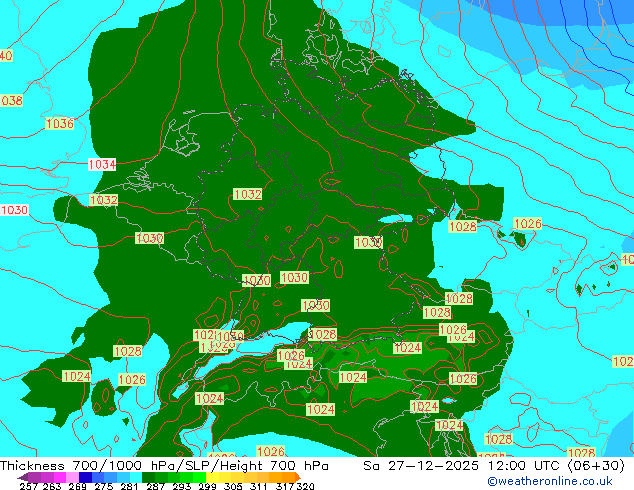Select the darkest green legend swatch
The height and width of the screenshot is (490, 634).
(x=148, y=477)
